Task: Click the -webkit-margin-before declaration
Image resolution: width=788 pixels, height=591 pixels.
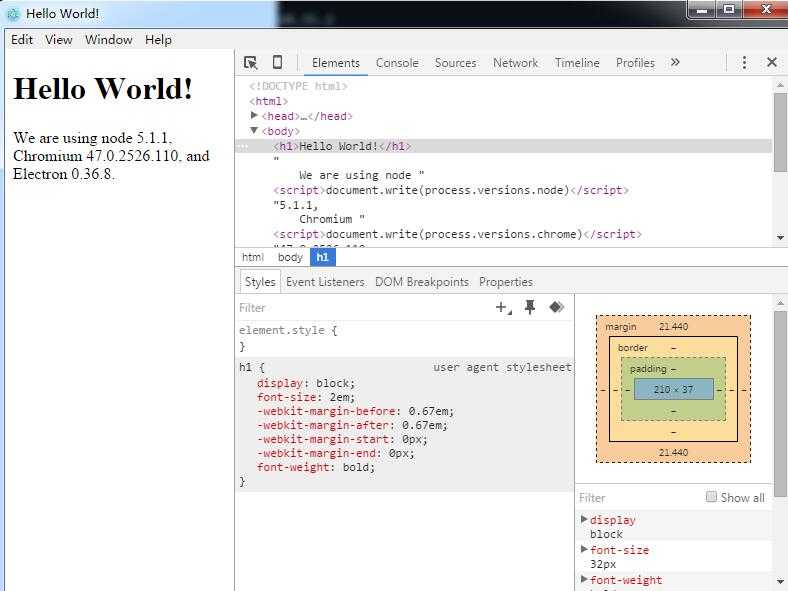Action: [355, 411]
